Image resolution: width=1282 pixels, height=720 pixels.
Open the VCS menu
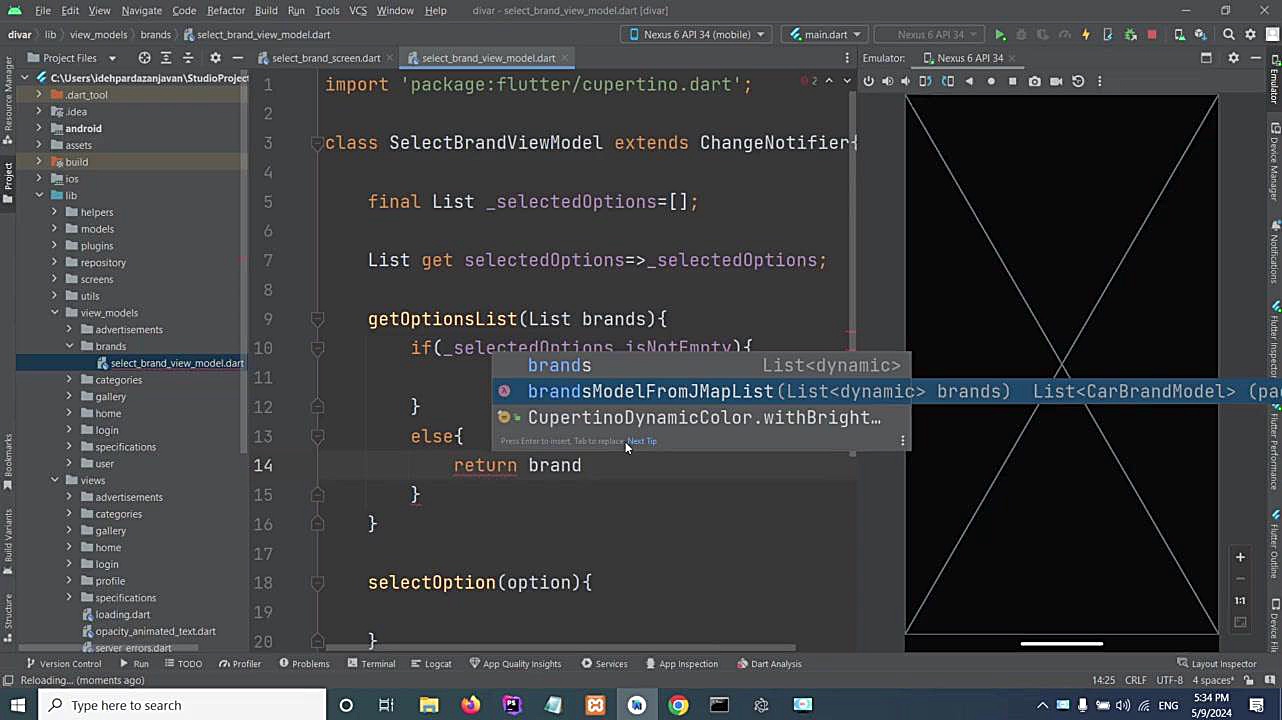click(x=358, y=10)
